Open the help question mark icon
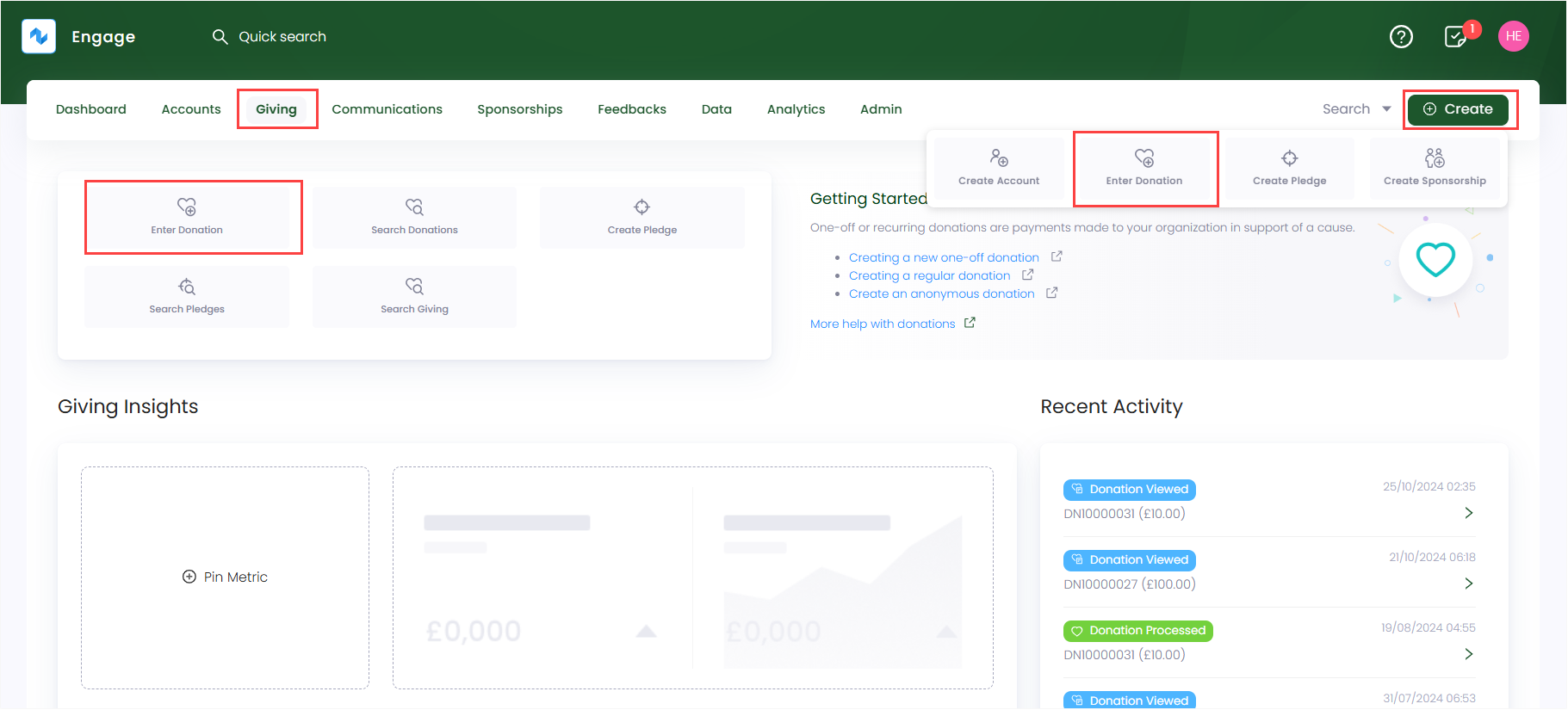1568x710 pixels. pos(1401,36)
